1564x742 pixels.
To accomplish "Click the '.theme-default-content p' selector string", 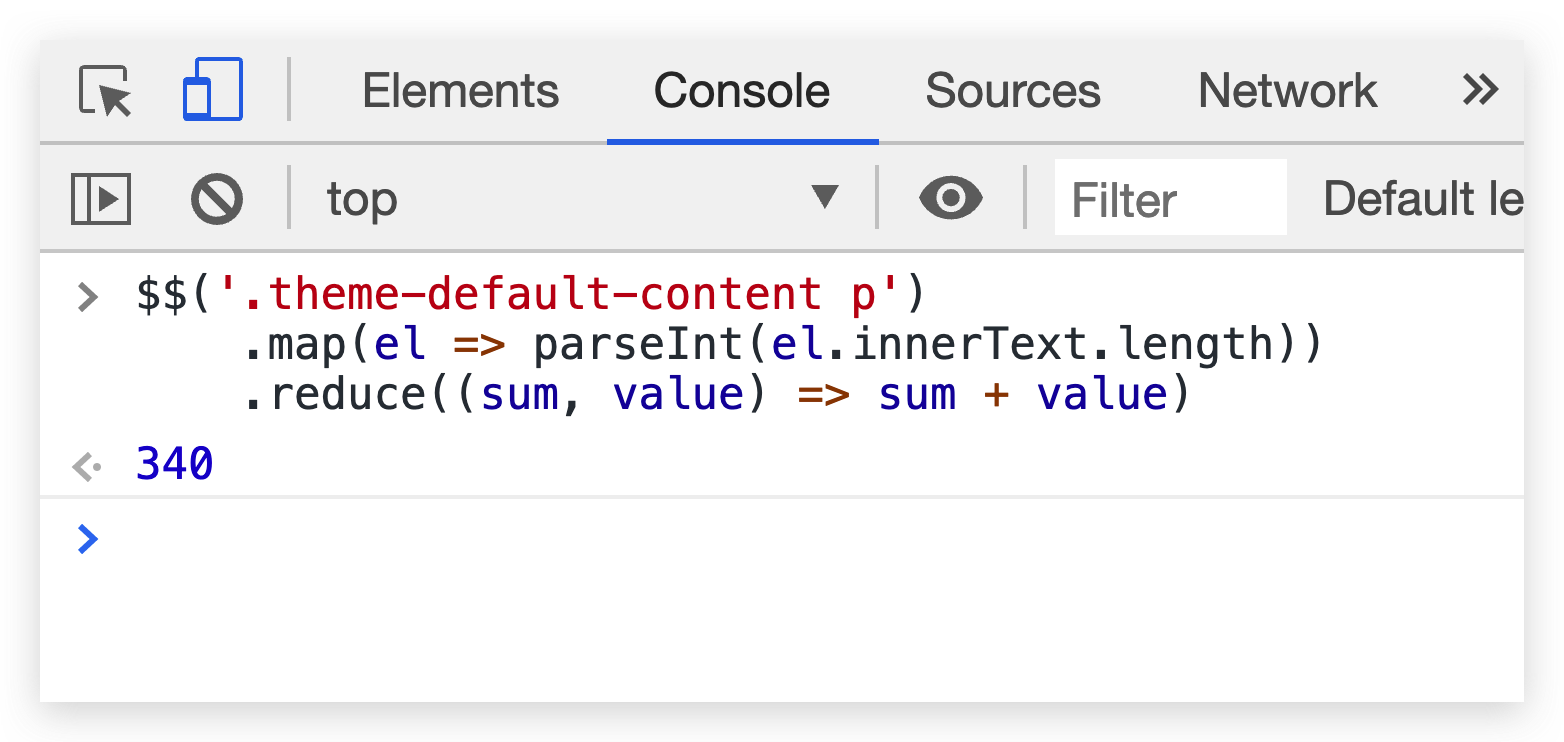I will click(558, 295).
